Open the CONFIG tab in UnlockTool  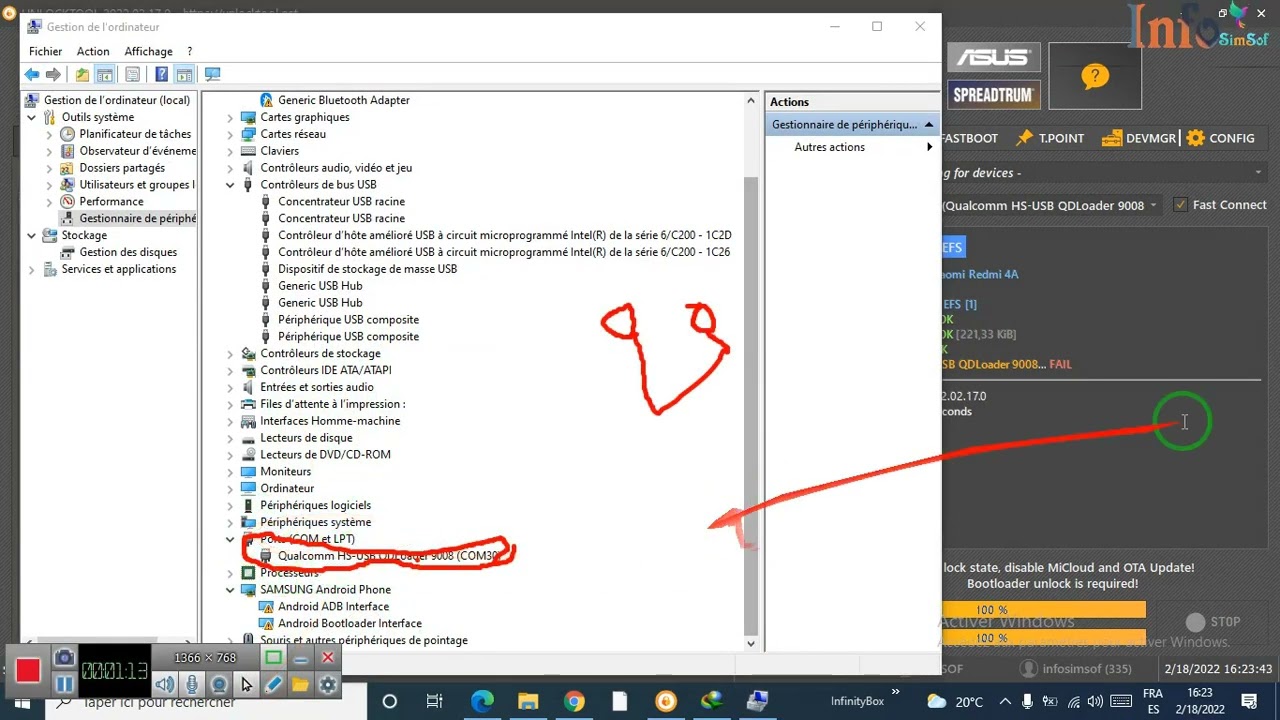[x=1220, y=138]
